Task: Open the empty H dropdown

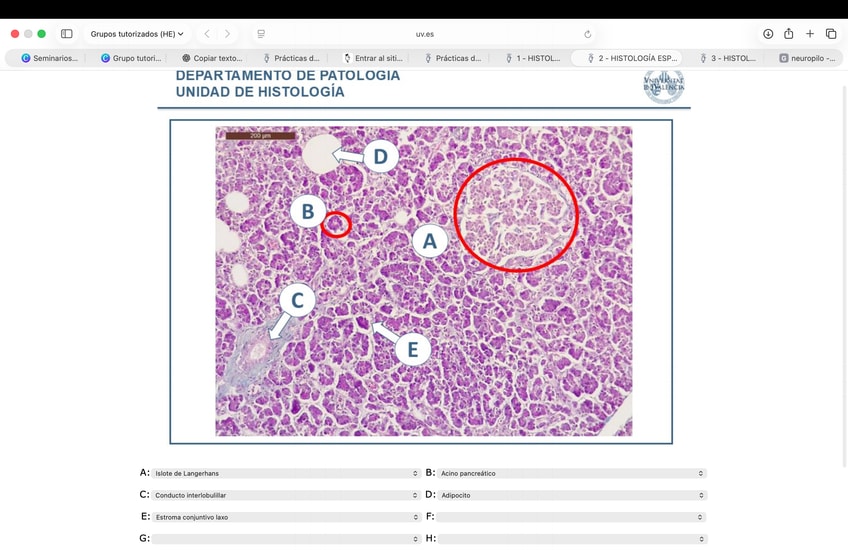Action: [x=571, y=539]
